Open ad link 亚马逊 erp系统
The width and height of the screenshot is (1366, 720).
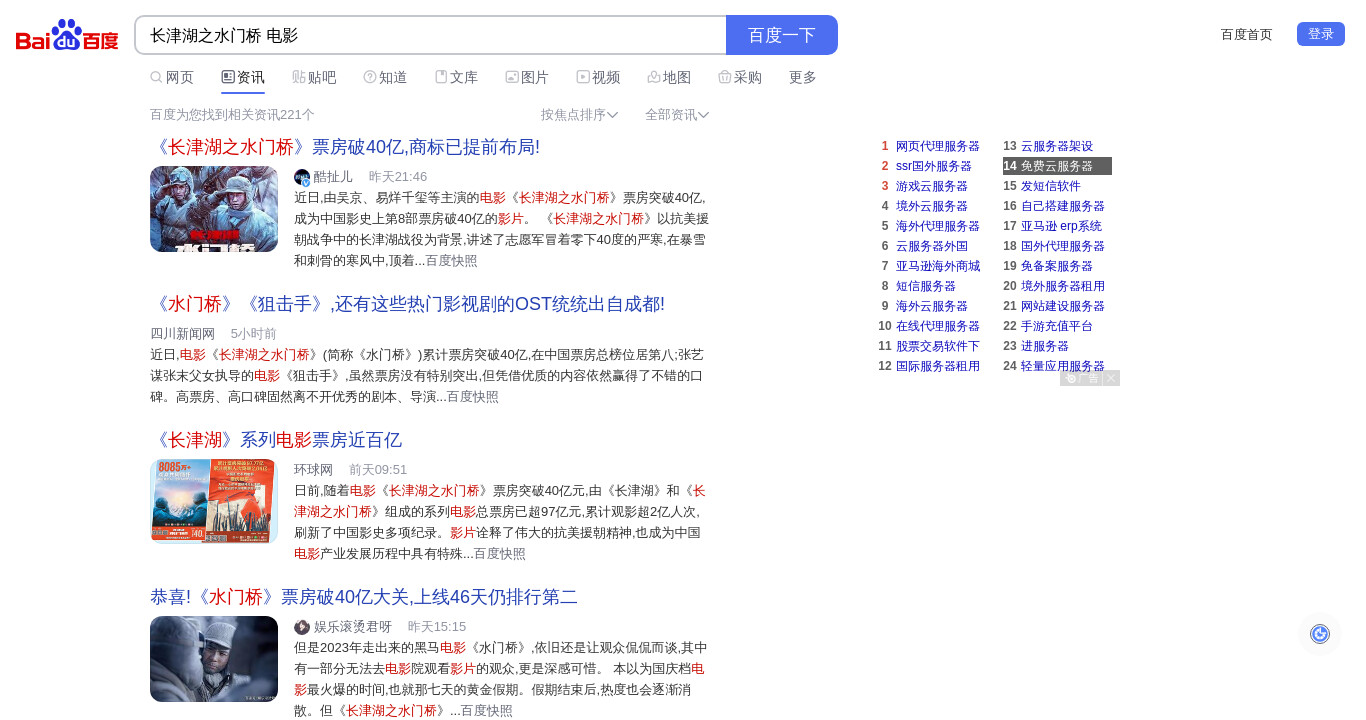pyautogui.click(x=1061, y=226)
